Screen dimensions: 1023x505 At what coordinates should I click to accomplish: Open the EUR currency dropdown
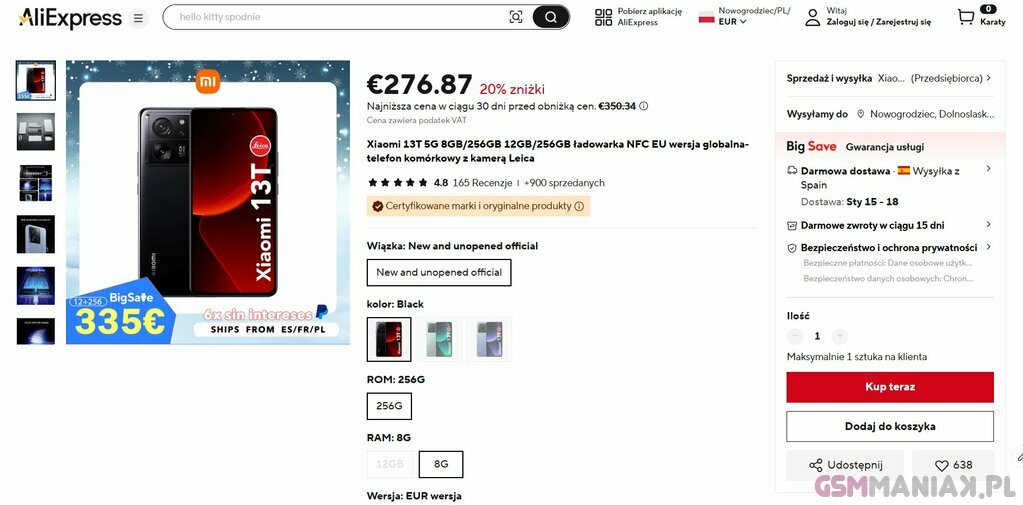click(732, 22)
